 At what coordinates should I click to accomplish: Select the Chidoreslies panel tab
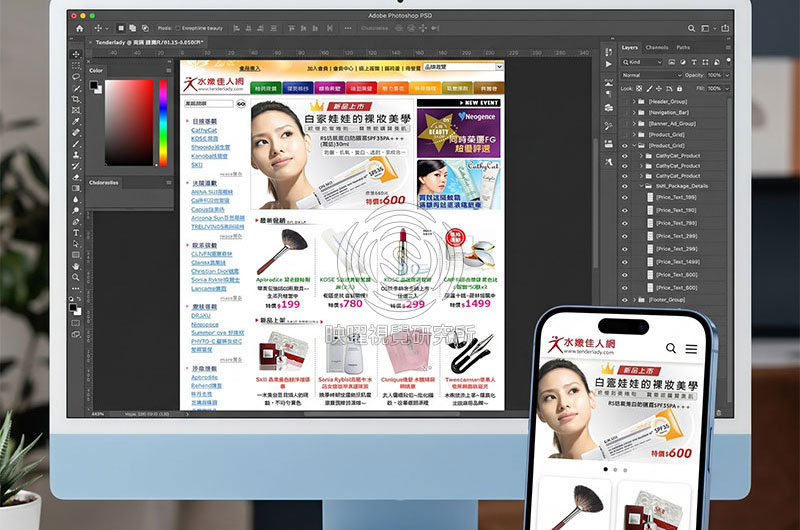tap(104, 183)
